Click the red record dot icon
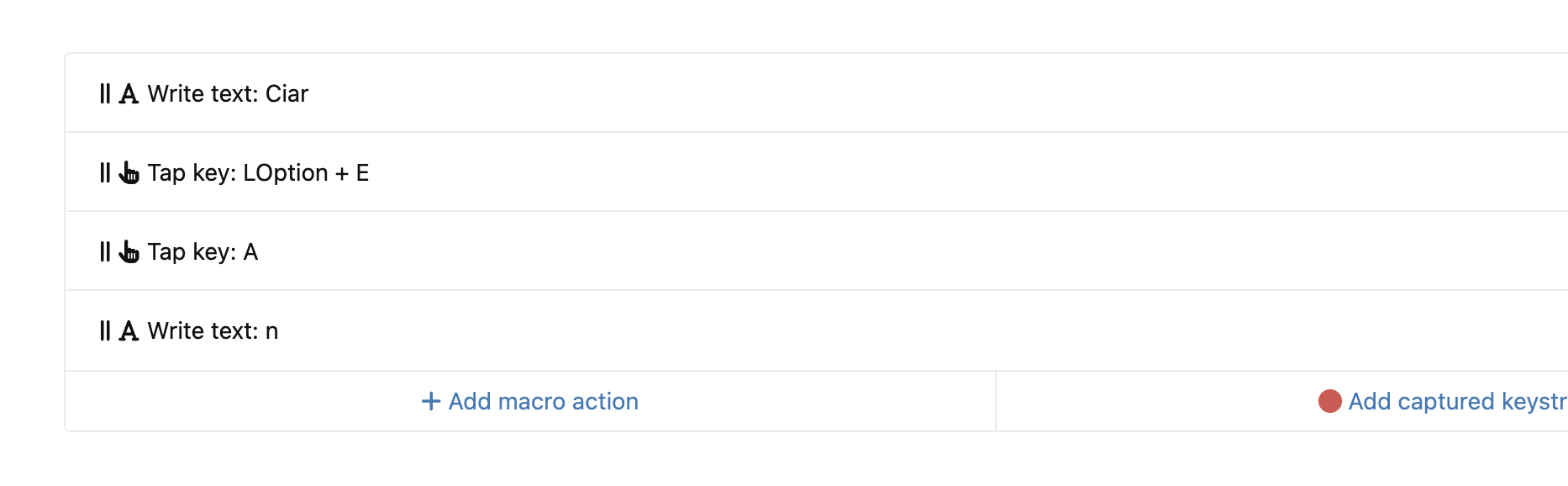Viewport: 1568px width, 486px height. 1329,401
